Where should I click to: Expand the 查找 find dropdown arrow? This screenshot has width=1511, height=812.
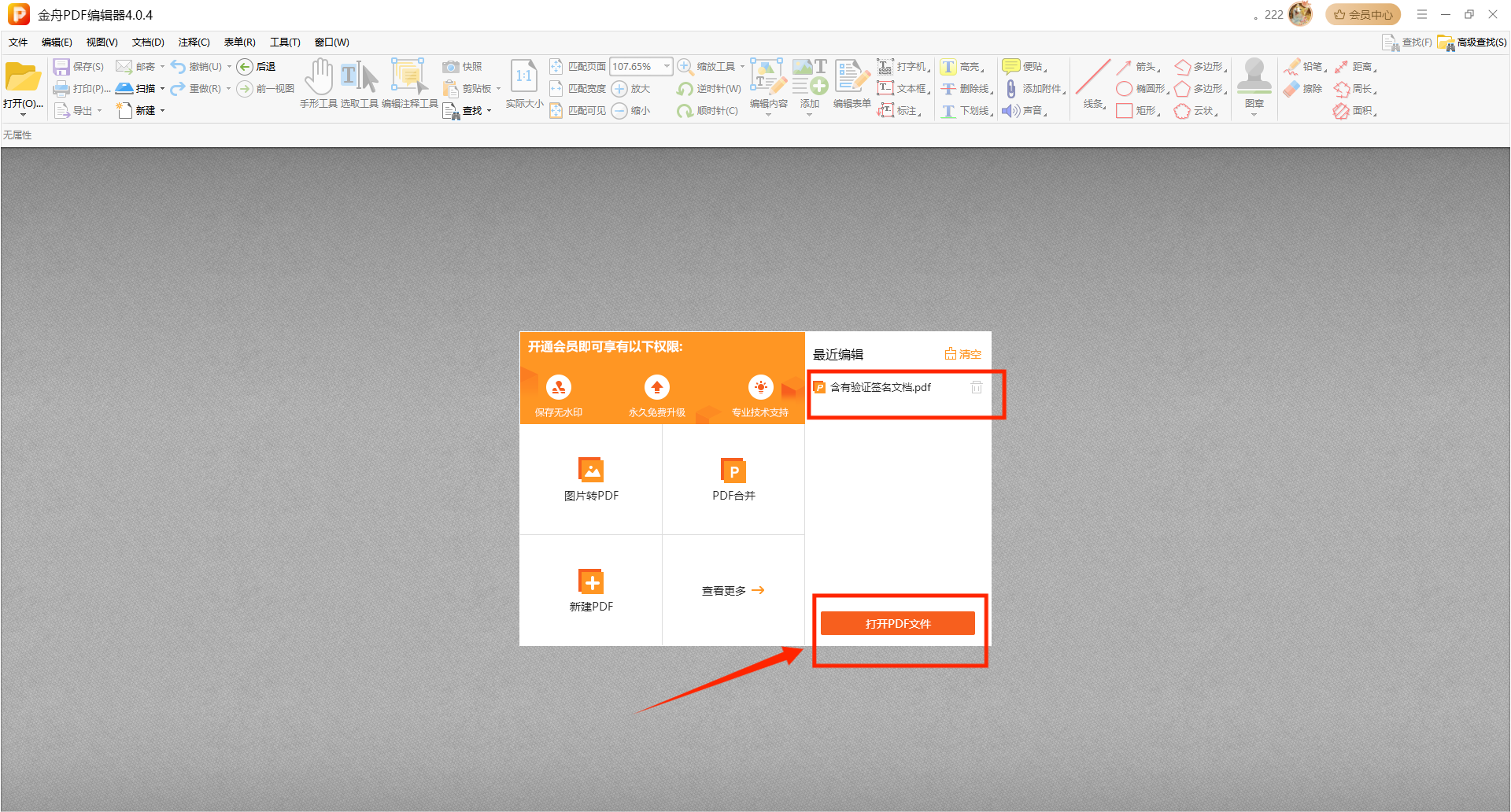coord(489,111)
